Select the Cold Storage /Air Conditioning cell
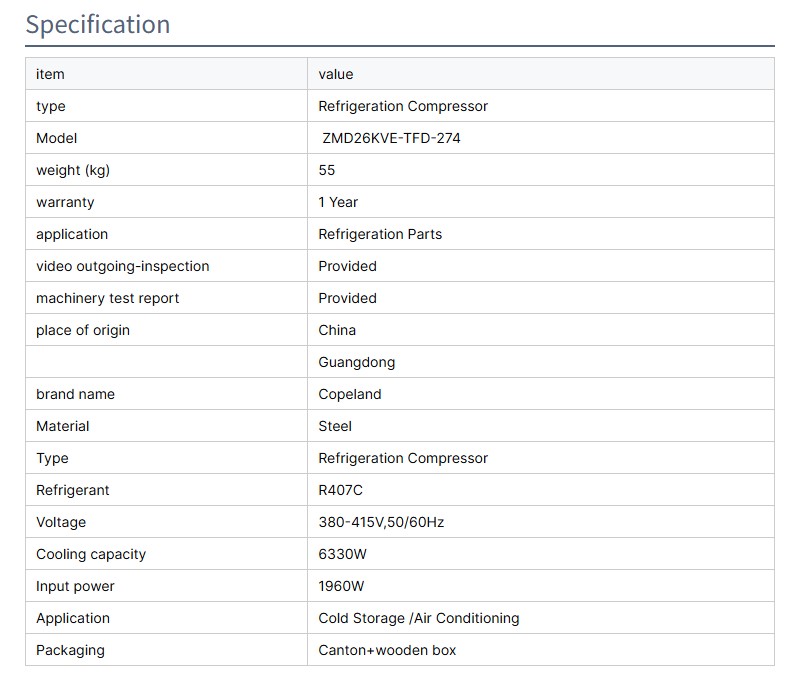 tap(419, 618)
